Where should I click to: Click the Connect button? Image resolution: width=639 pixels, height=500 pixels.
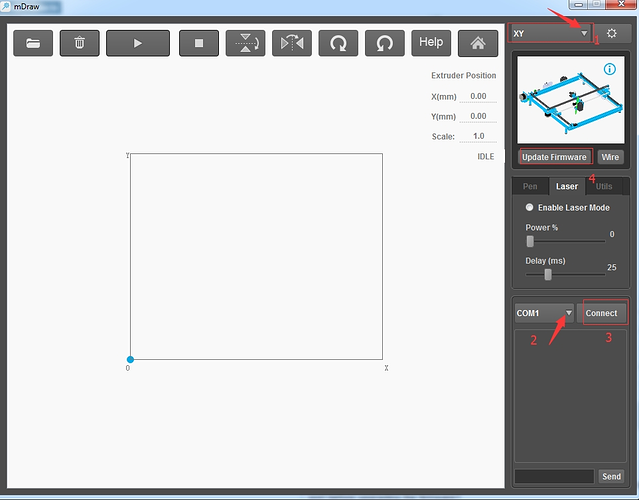tap(602, 313)
